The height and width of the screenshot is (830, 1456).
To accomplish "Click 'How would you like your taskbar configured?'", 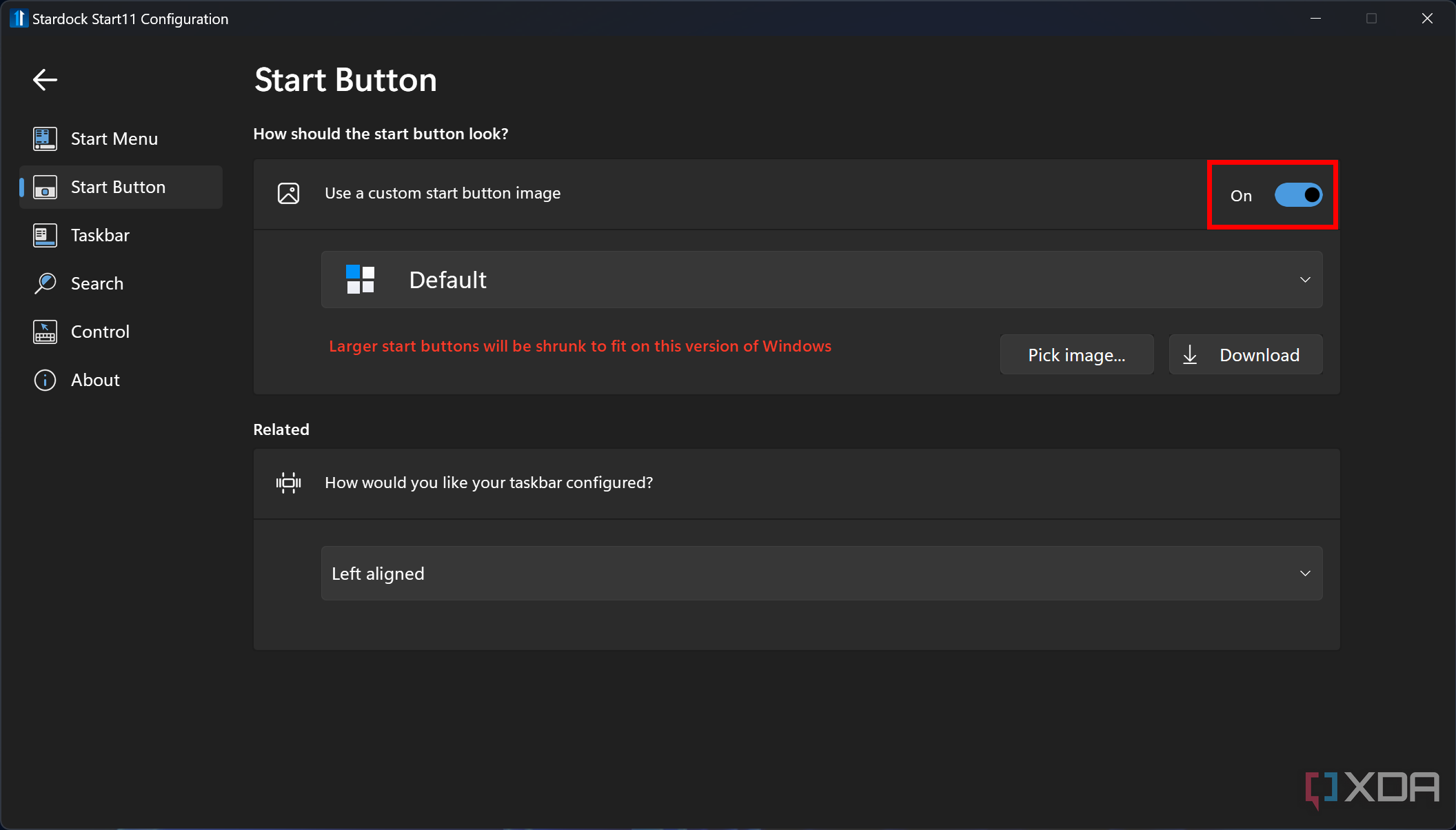I will pyautogui.click(x=489, y=483).
